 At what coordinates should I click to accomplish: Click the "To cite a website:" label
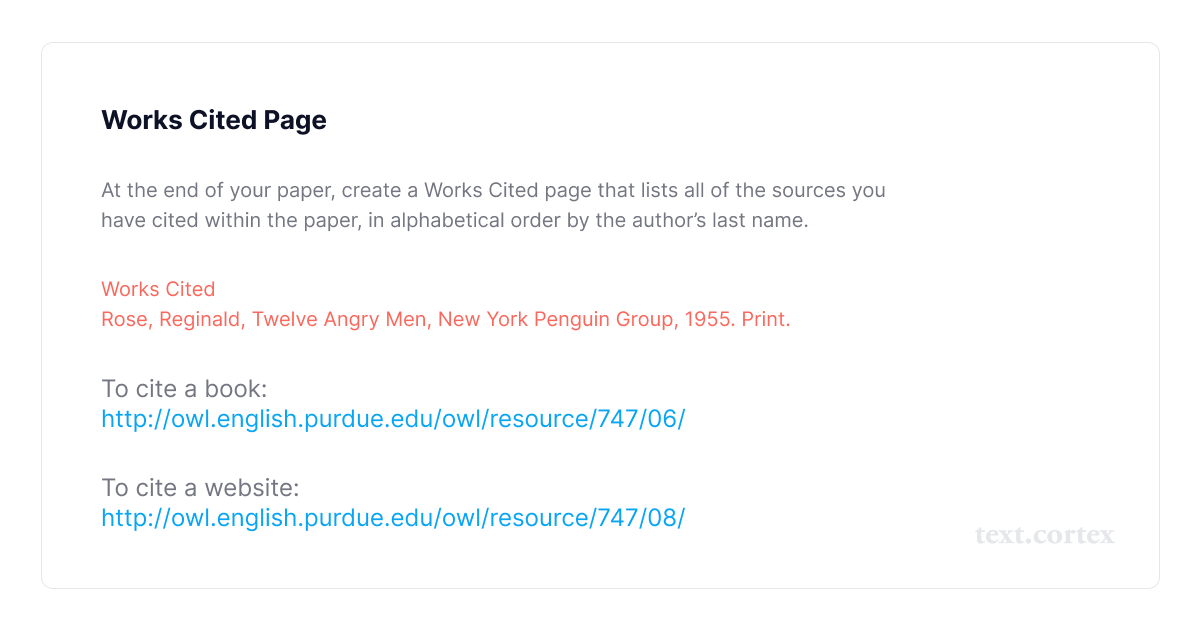pyautogui.click(x=200, y=488)
